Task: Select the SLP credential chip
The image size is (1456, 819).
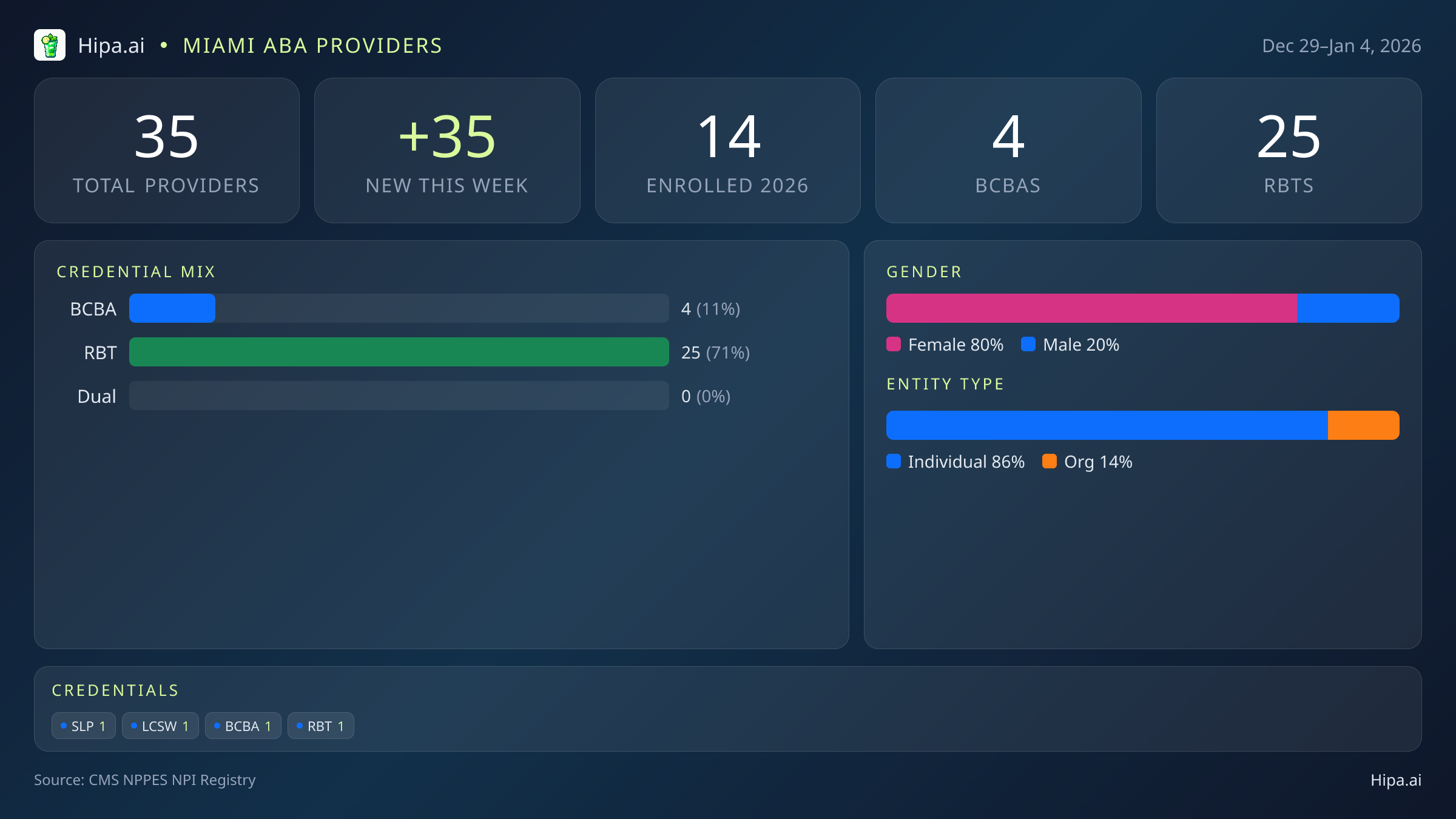Action: click(84, 726)
